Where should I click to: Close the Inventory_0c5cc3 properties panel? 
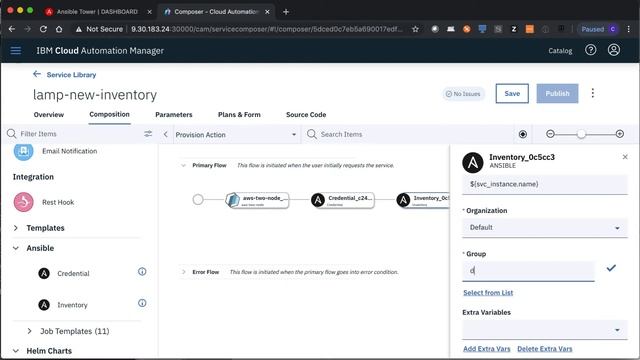(625, 157)
